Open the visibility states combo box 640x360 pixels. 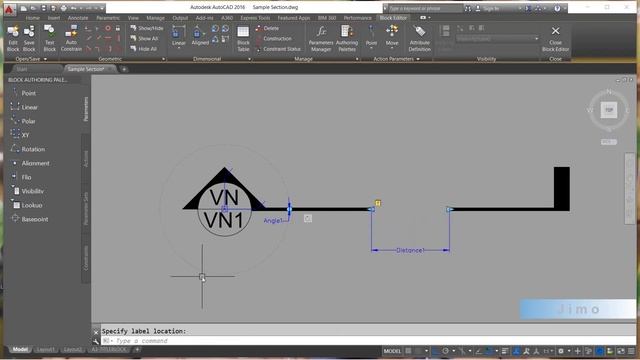[x=497, y=39]
